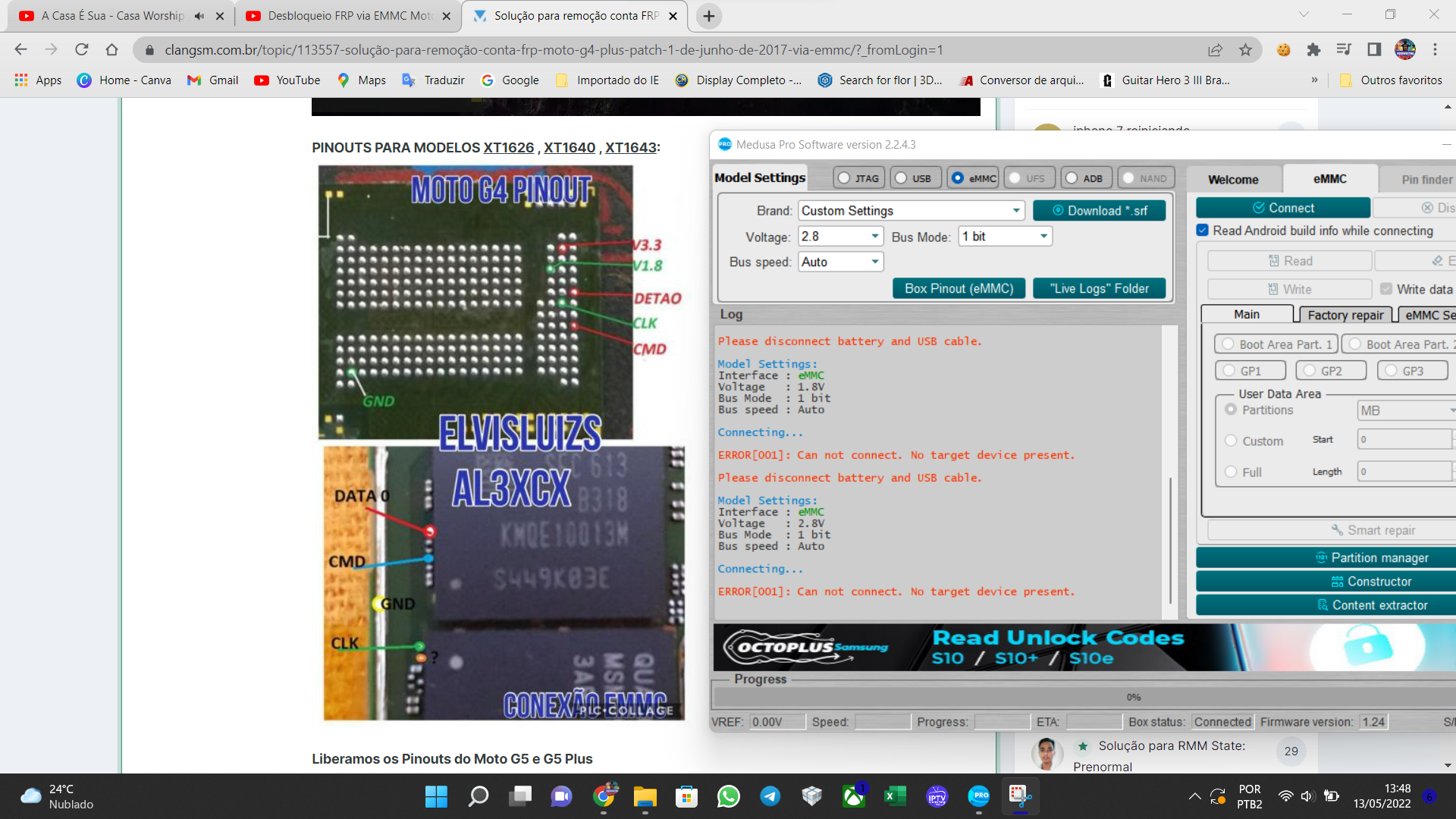Select the ADB interface radio
The height and width of the screenshot is (819, 1456).
(x=1085, y=178)
